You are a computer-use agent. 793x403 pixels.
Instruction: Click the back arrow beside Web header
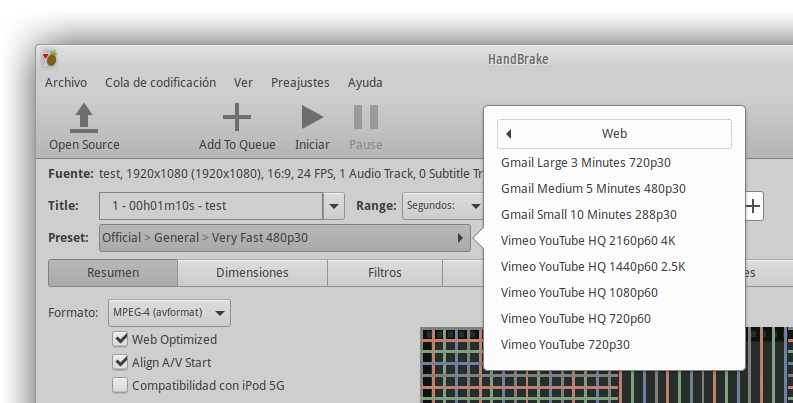coord(508,134)
